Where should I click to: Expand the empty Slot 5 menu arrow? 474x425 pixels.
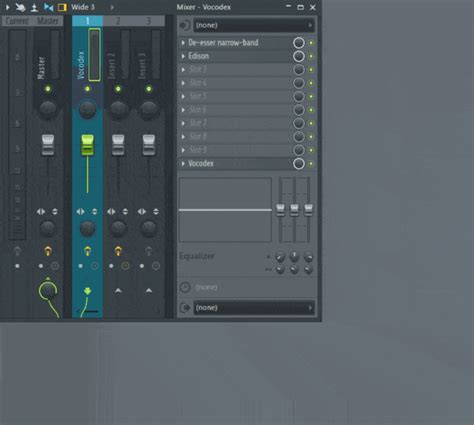pyautogui.click(x=183, y=96)
